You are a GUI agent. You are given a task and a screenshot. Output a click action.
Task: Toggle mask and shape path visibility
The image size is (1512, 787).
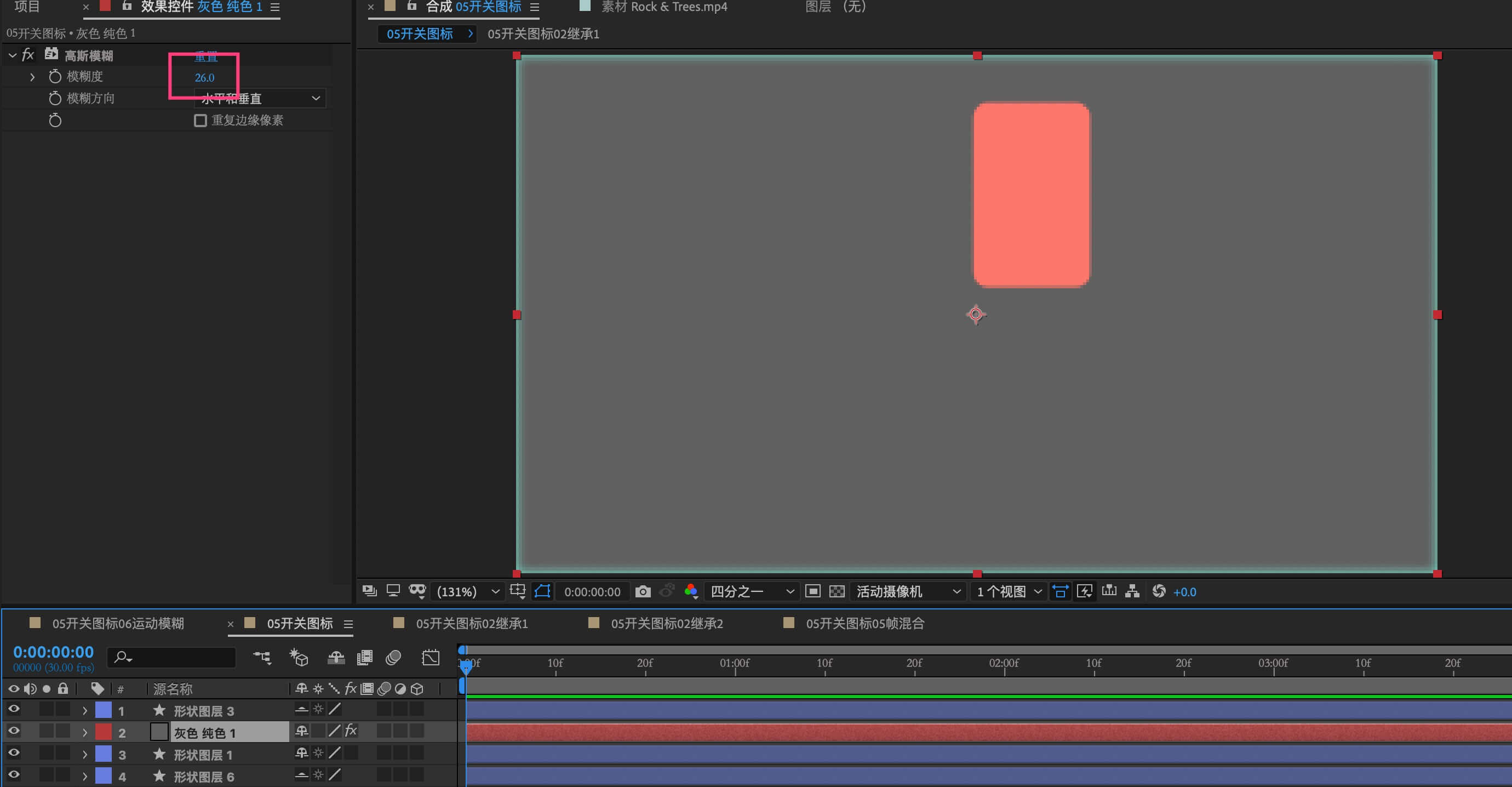pos(542,591)
